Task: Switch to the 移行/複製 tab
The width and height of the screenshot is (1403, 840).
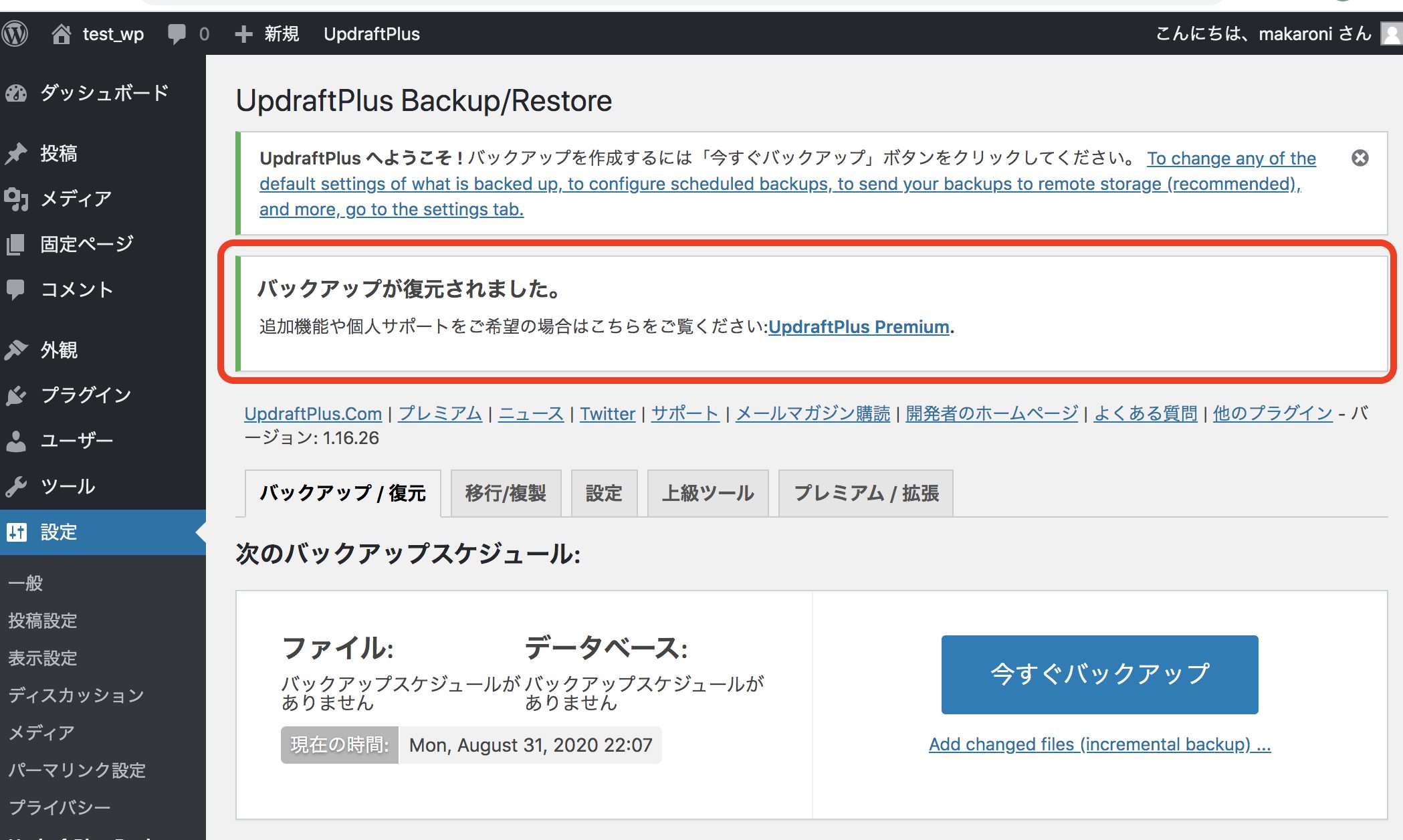Action: tap(506, 494)
